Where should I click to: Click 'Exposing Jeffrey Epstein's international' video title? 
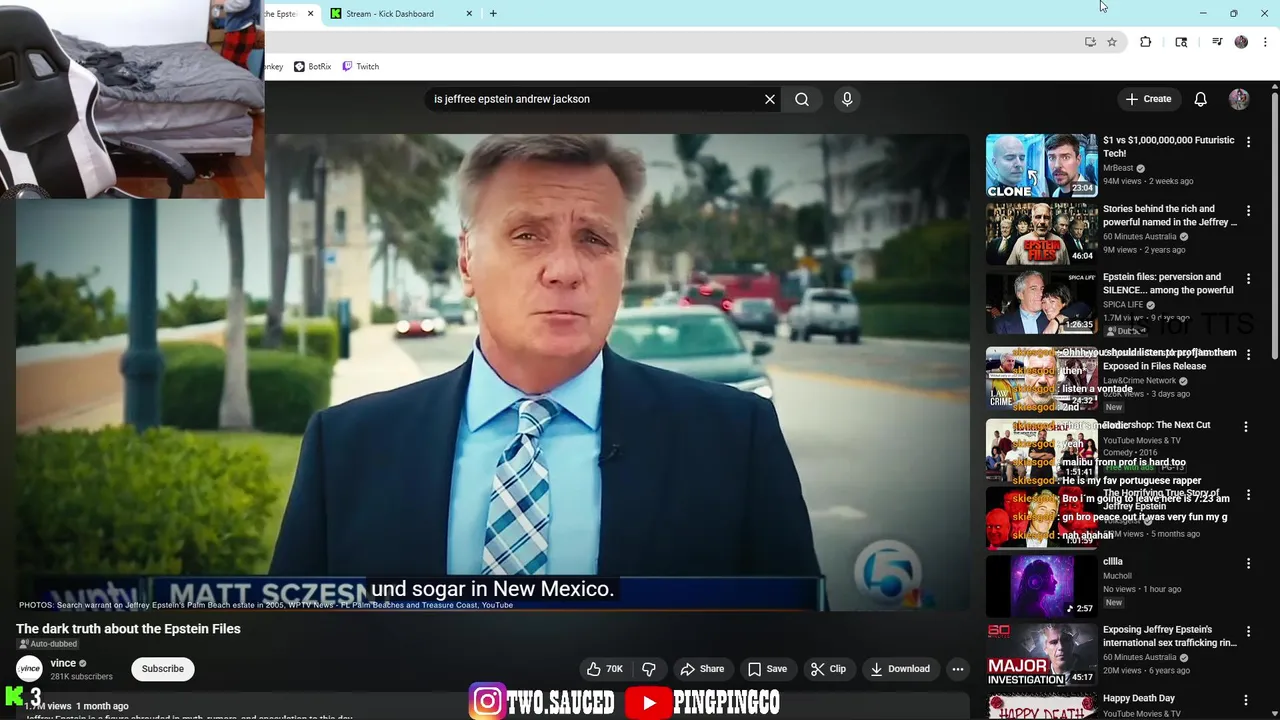[1170, 637]
